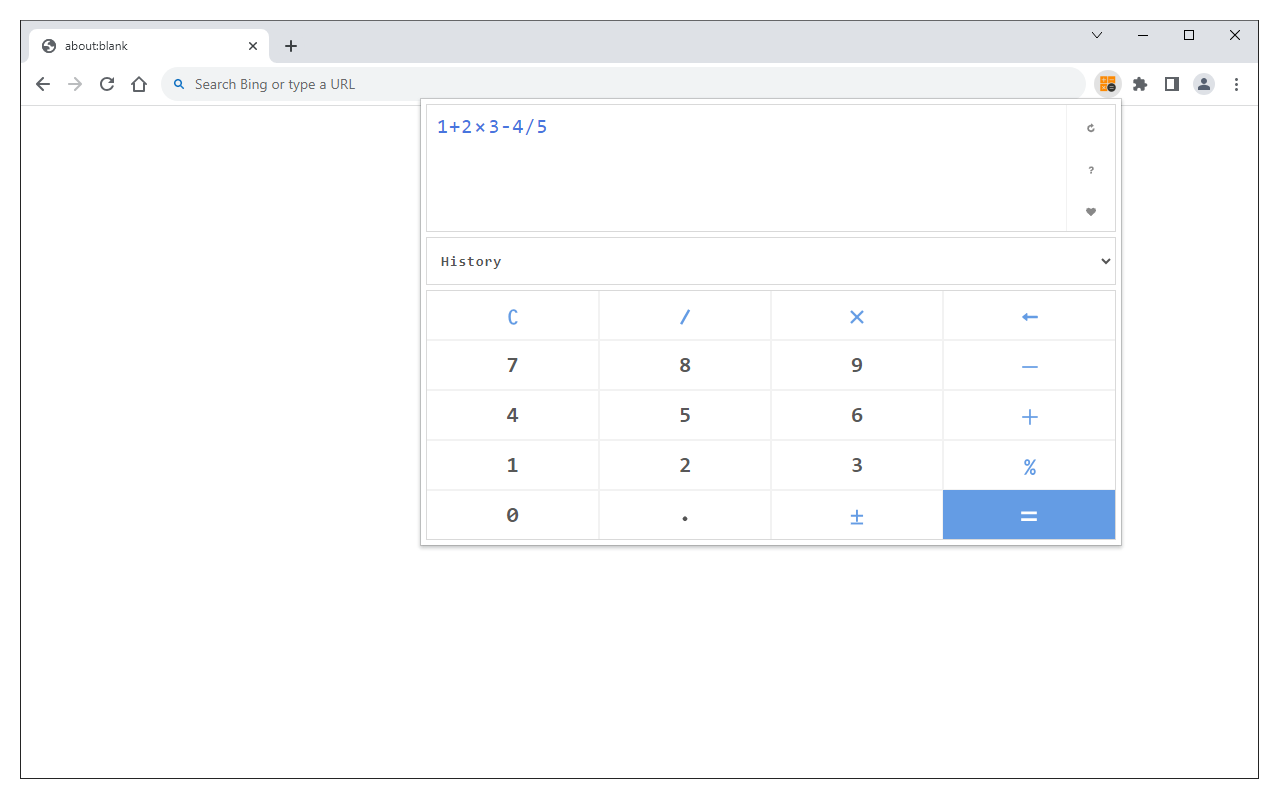Toggle sign with ± key
The width and height of the screenshot is (1280, 800).
tap(857, 515)
